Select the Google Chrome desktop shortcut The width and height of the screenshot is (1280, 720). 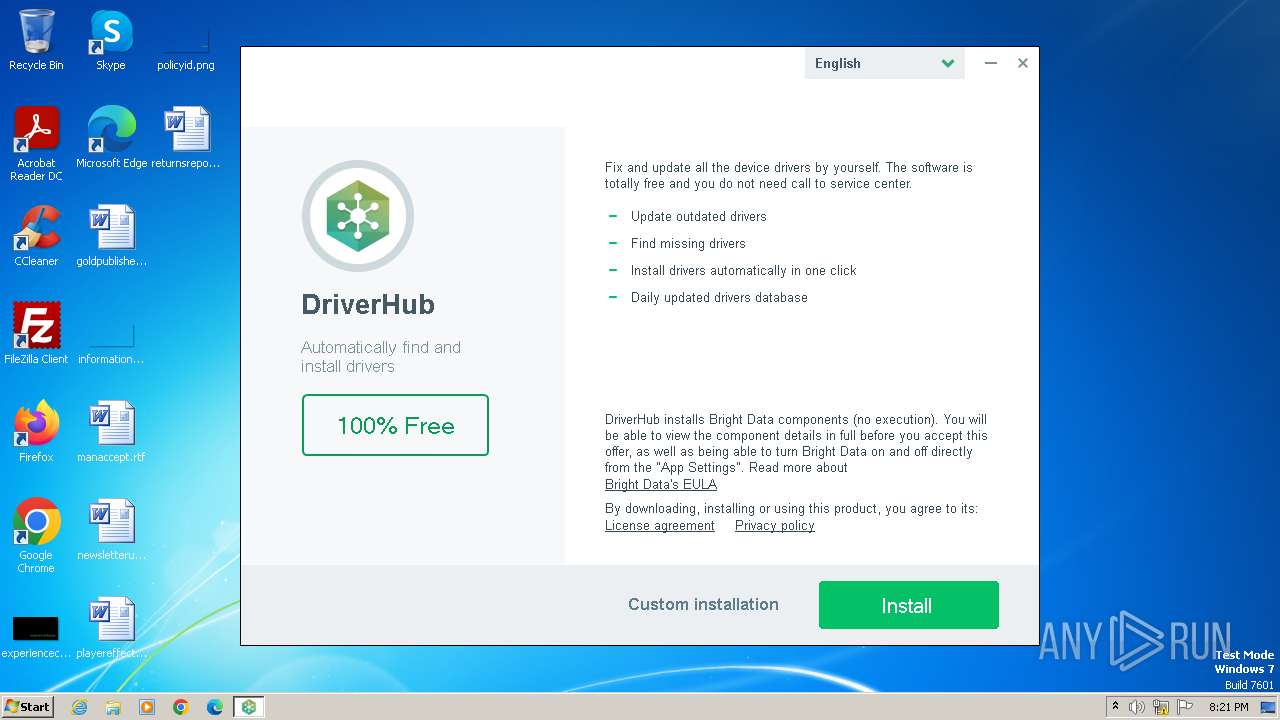tap(36, 535)
